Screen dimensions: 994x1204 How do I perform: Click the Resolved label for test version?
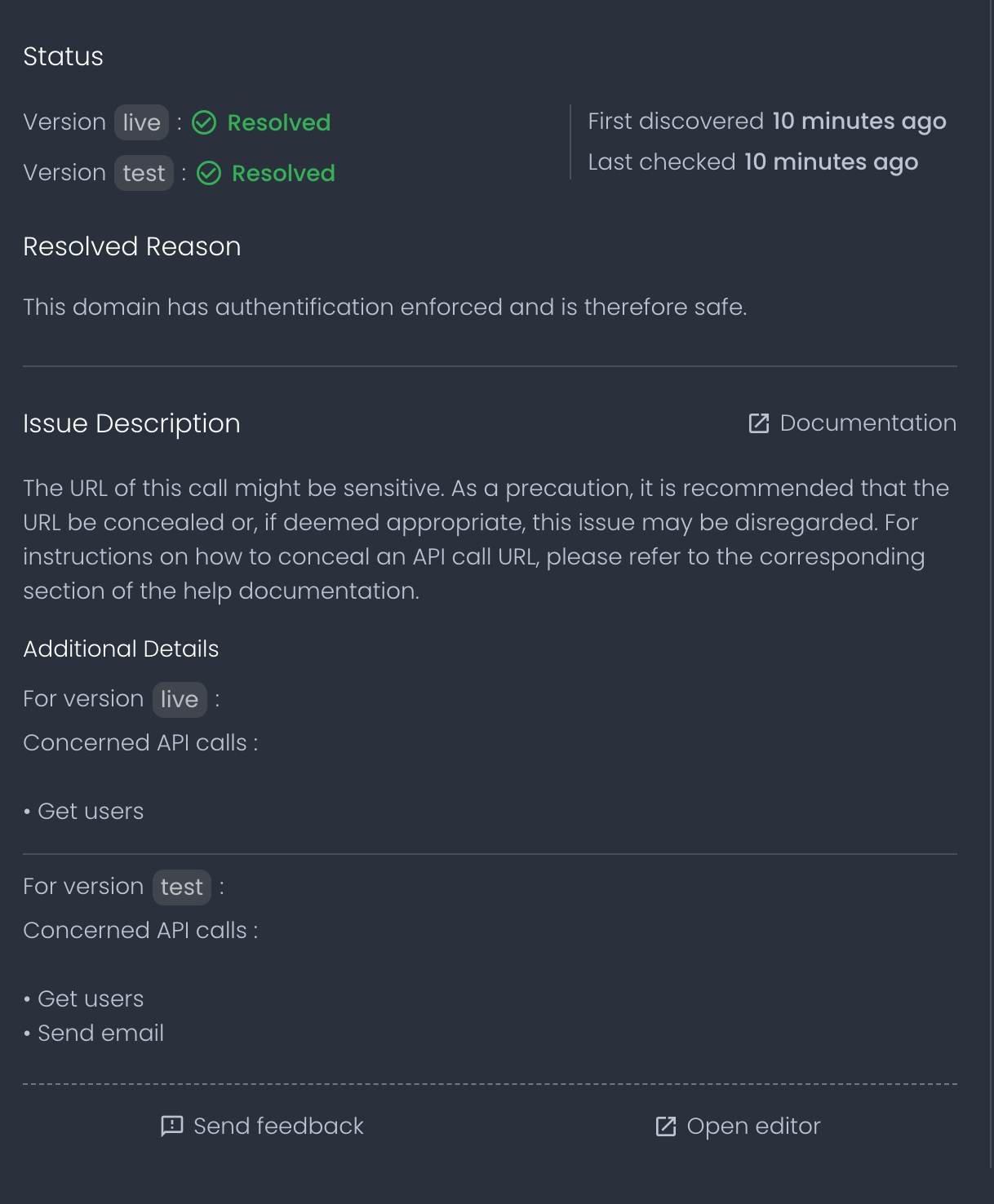[x=283, y=174]
